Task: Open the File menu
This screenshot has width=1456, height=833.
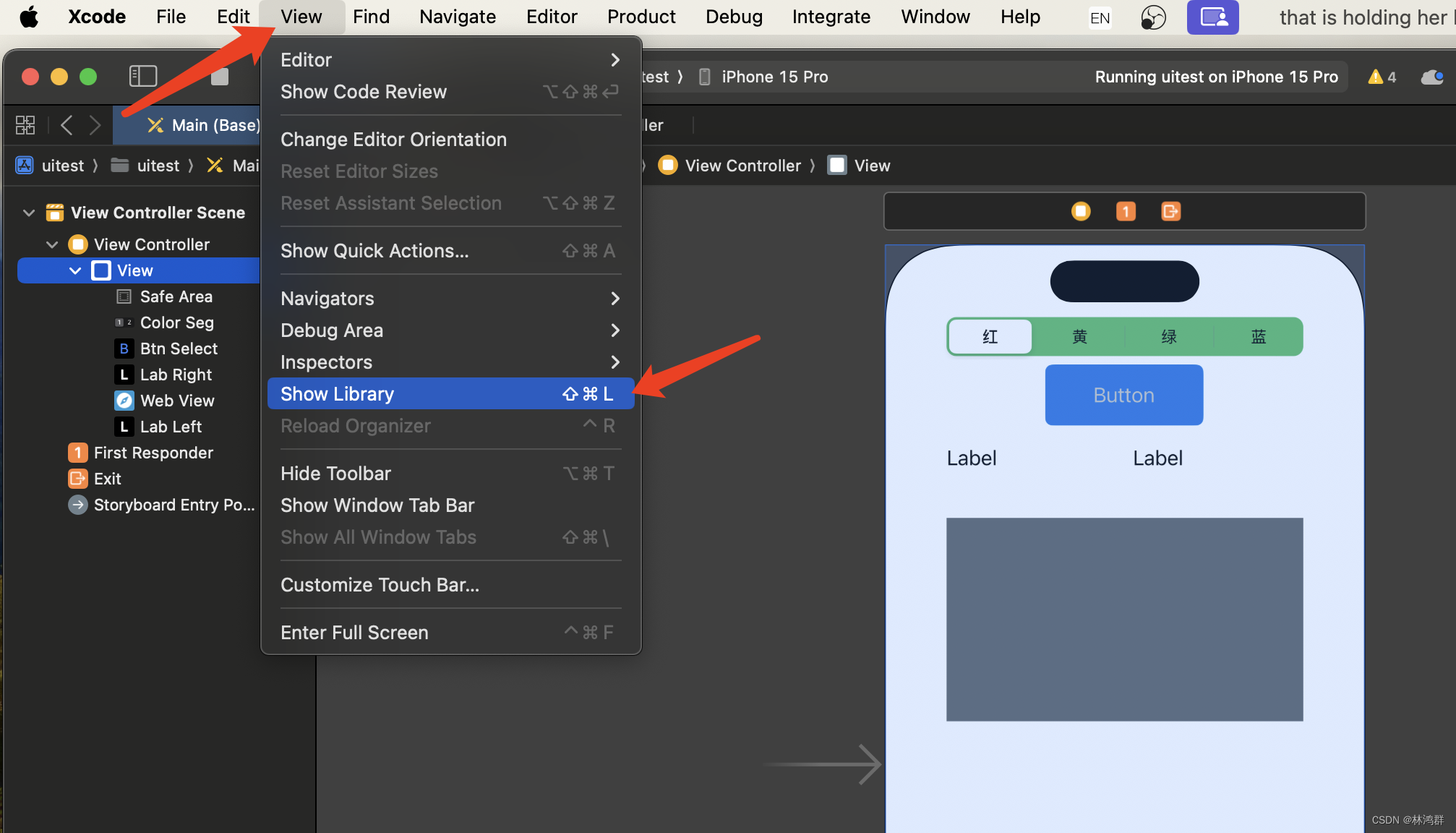Action: [171, 17]
